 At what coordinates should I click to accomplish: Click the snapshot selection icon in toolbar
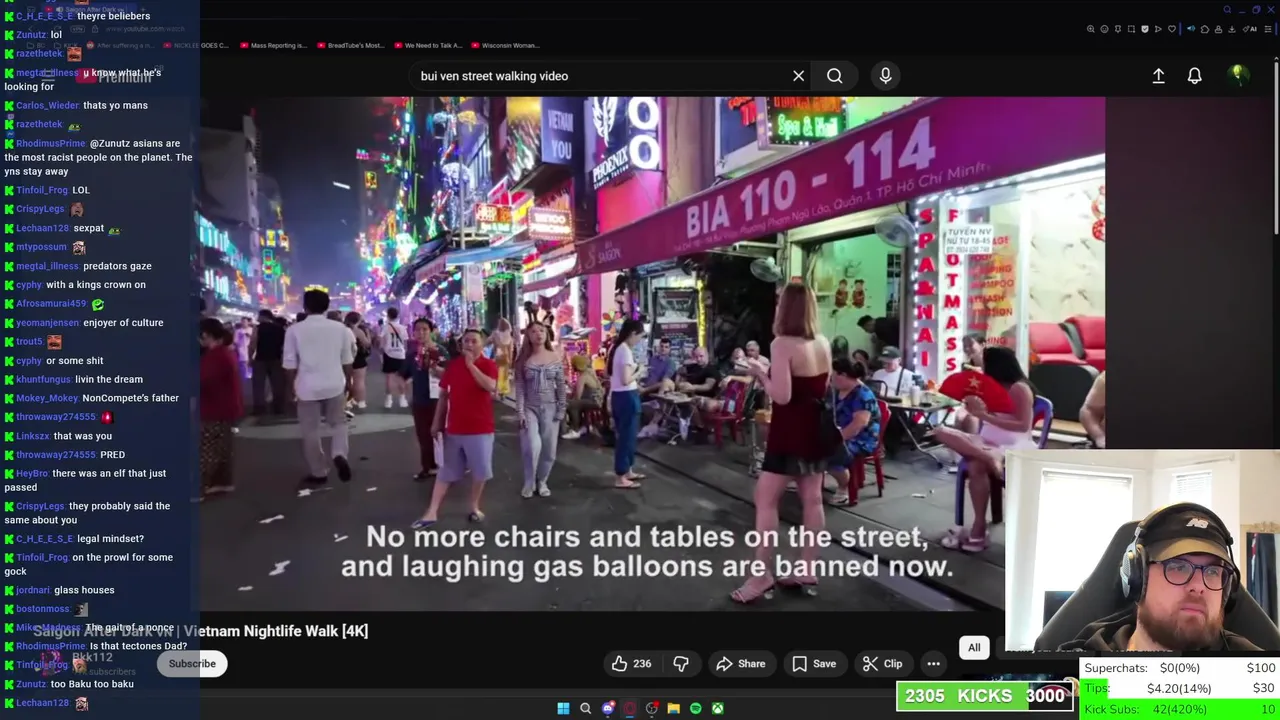click(x=1131, y=29)
